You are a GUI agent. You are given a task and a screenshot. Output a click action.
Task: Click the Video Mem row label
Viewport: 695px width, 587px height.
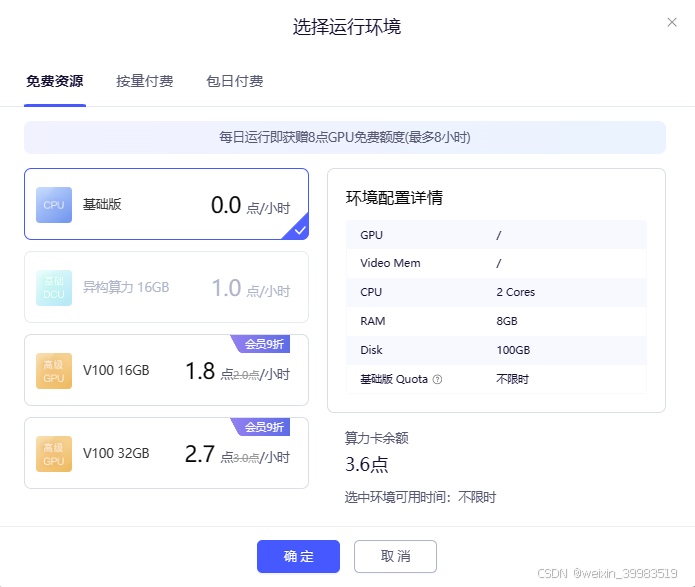pyautogui.click(x=390, y=263)
